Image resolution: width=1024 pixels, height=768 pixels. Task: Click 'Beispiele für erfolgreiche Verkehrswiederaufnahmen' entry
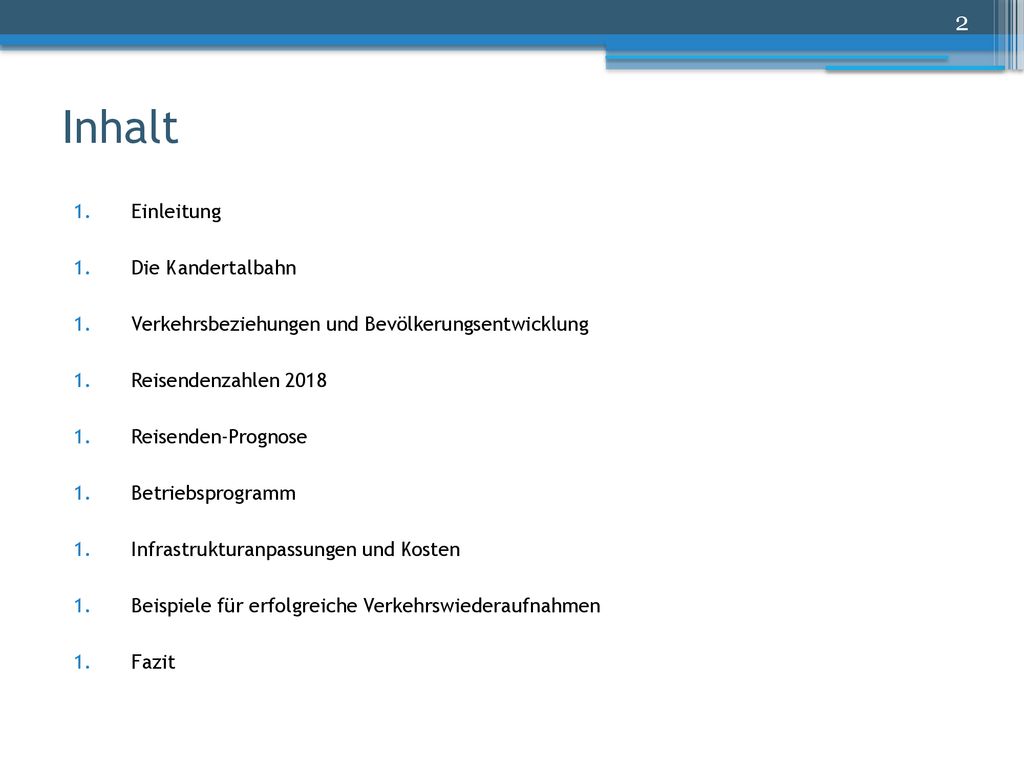point(366,606)
